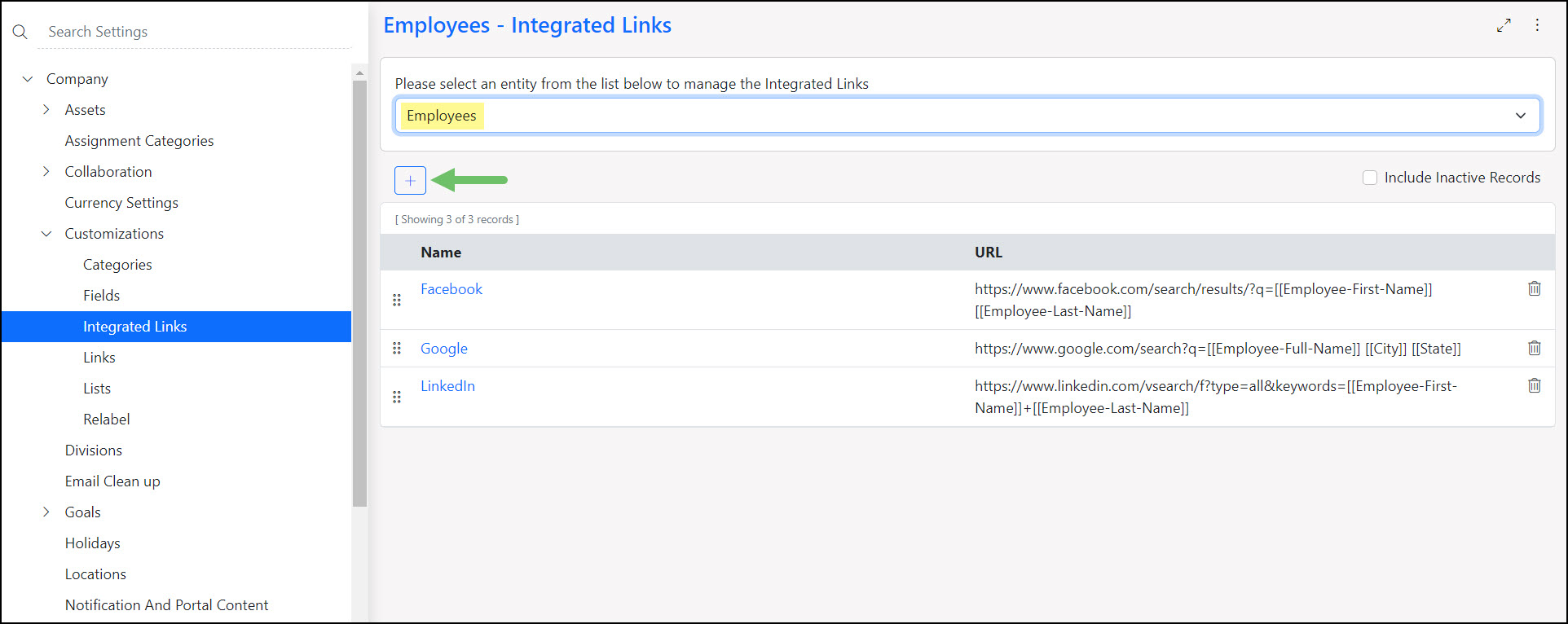The width and height of the screenshot is (1568, 624).
Task: Expand the Goals tree node
Action: coord(46,512)
